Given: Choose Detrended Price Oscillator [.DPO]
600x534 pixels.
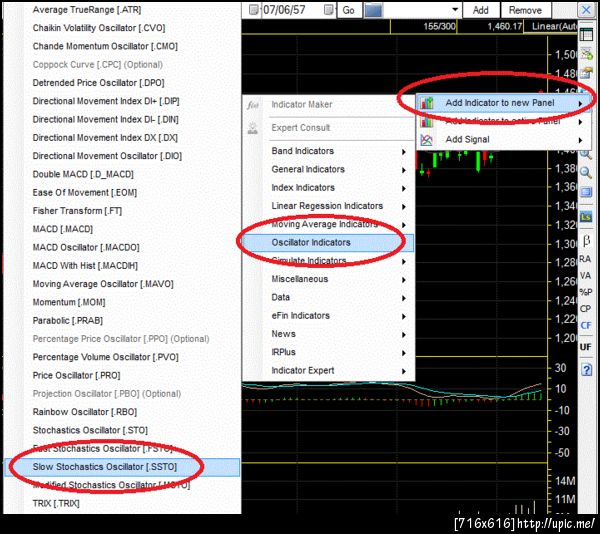Looking at the screenshot, I should (x=98, y=83).
